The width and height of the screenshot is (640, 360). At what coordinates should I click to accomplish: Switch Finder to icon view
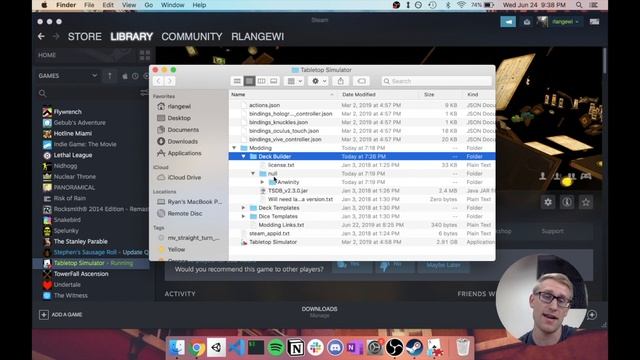237,81
